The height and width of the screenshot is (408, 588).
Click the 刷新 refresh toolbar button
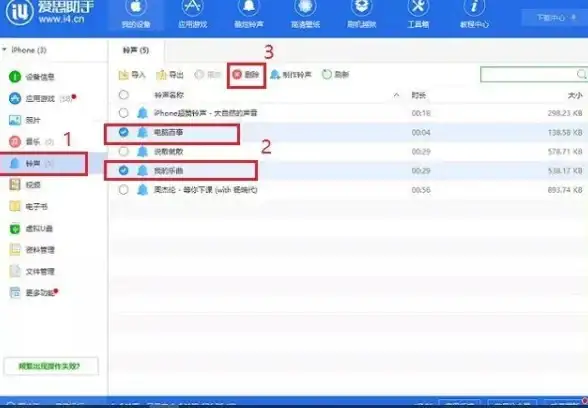336,75
